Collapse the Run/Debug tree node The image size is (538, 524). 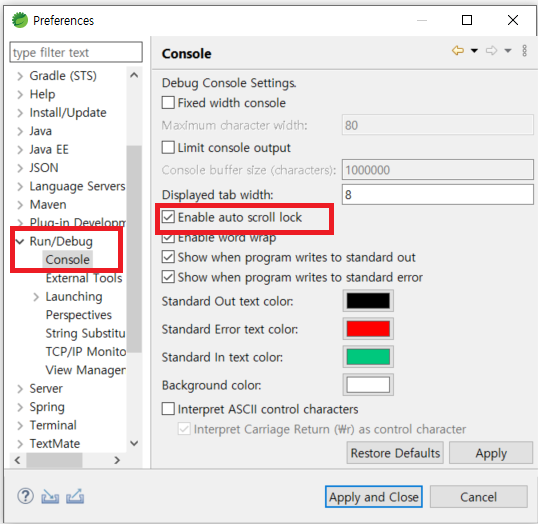coord(20,241)
